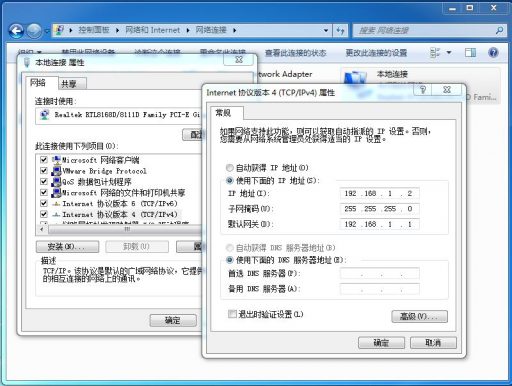Select 使用下面的 DNS 服务器地址 radio button
Viewport: 512px width, 386px height.
pos(229,260)
